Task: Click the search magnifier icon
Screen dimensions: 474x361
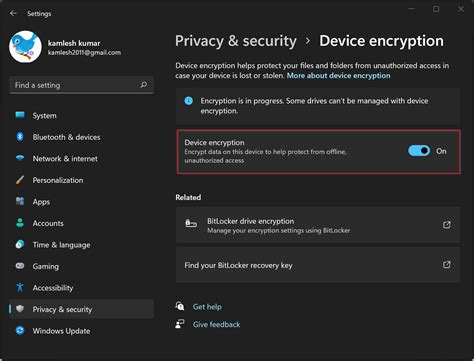Action: point(144,85)
